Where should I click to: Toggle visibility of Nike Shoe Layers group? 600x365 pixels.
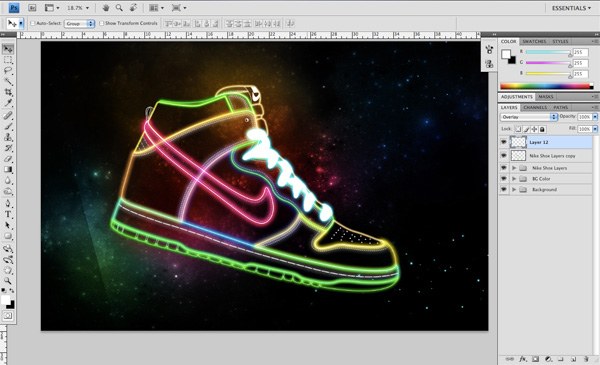(504, 168)
